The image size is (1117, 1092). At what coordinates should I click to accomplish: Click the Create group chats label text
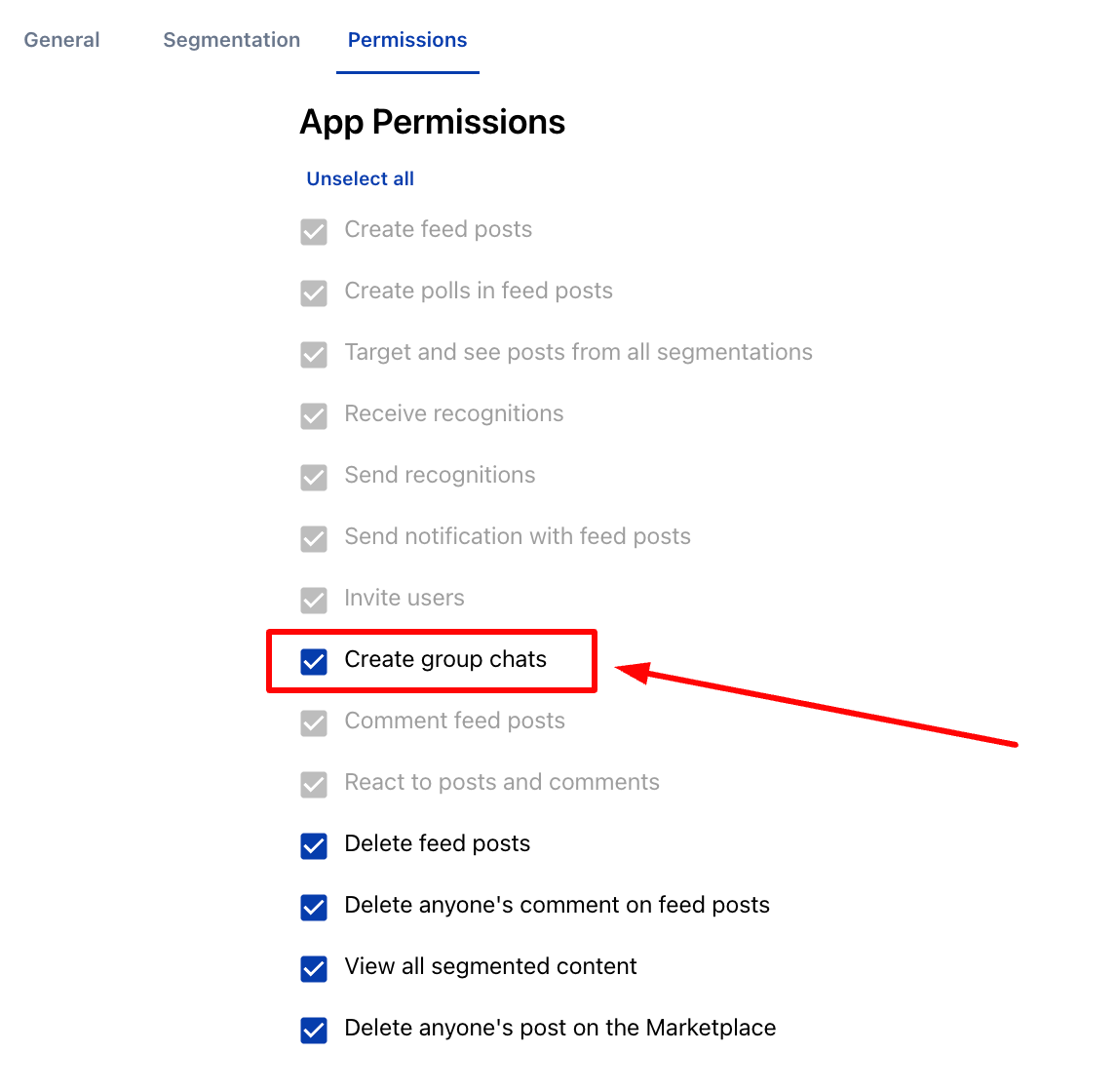coord(445,659)
